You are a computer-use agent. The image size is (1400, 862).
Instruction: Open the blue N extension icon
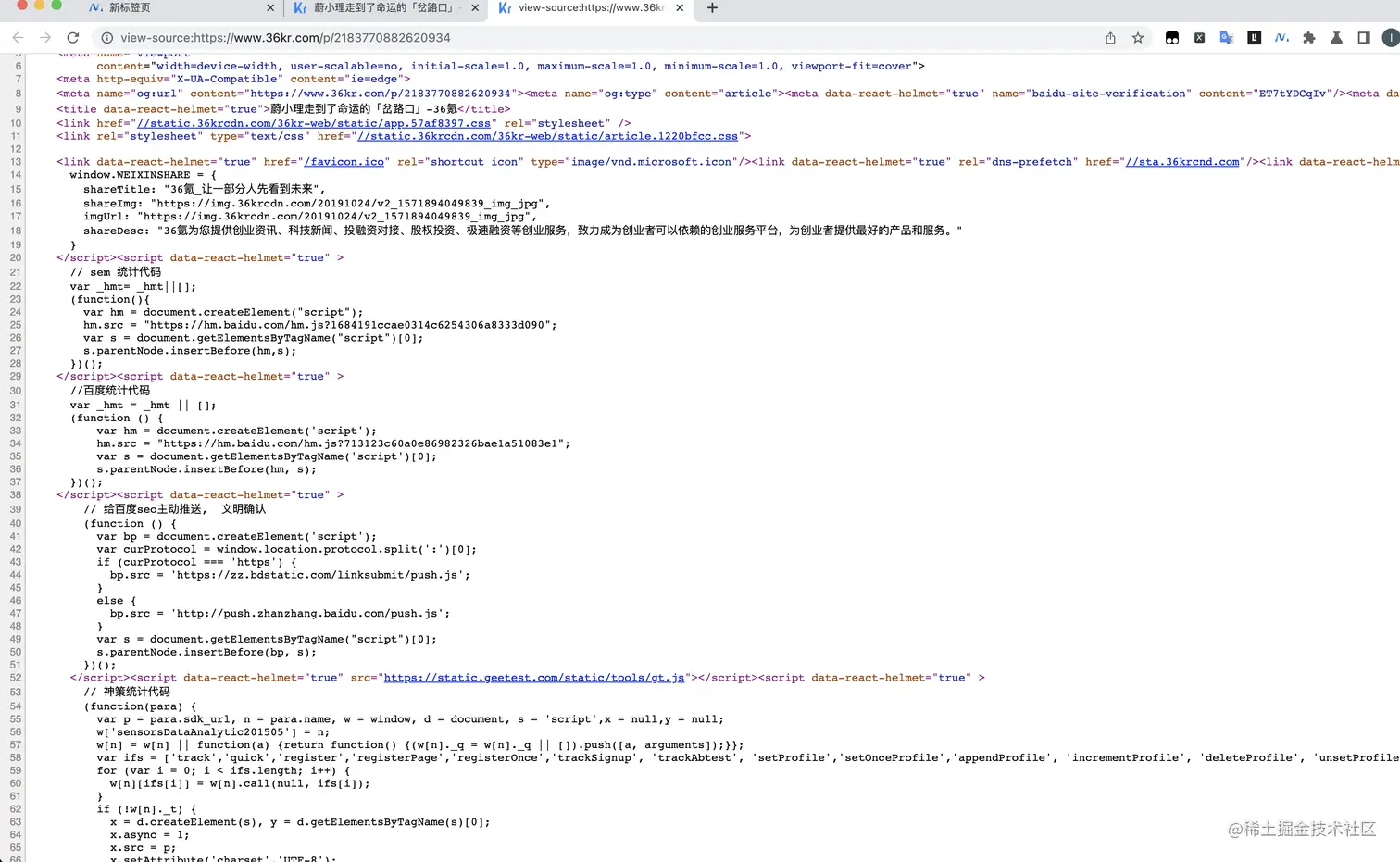pyautogui.click(x=1281, y=38)
